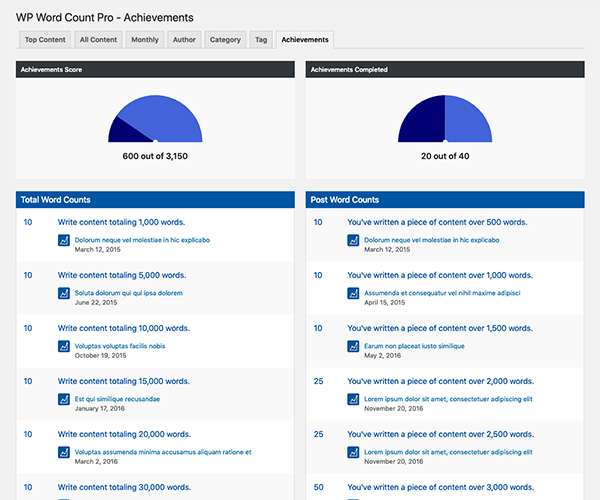Viewport: 600px width, 500px height.
Task: Switch to the Tag tab
Action: [261, 39]
